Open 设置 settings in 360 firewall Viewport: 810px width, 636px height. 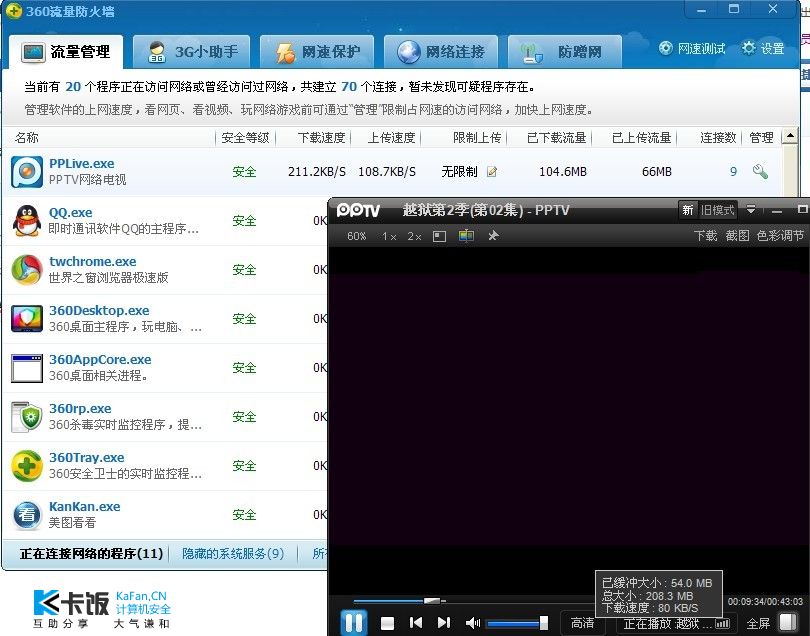pyautogui.click(x=763, y=49)
